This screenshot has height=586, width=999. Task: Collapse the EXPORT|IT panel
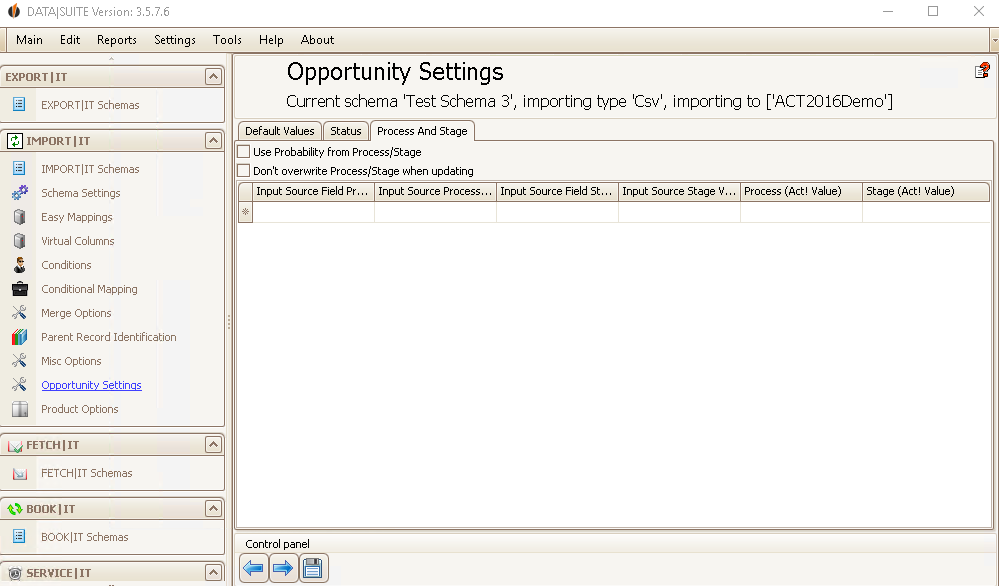(213, 77)
